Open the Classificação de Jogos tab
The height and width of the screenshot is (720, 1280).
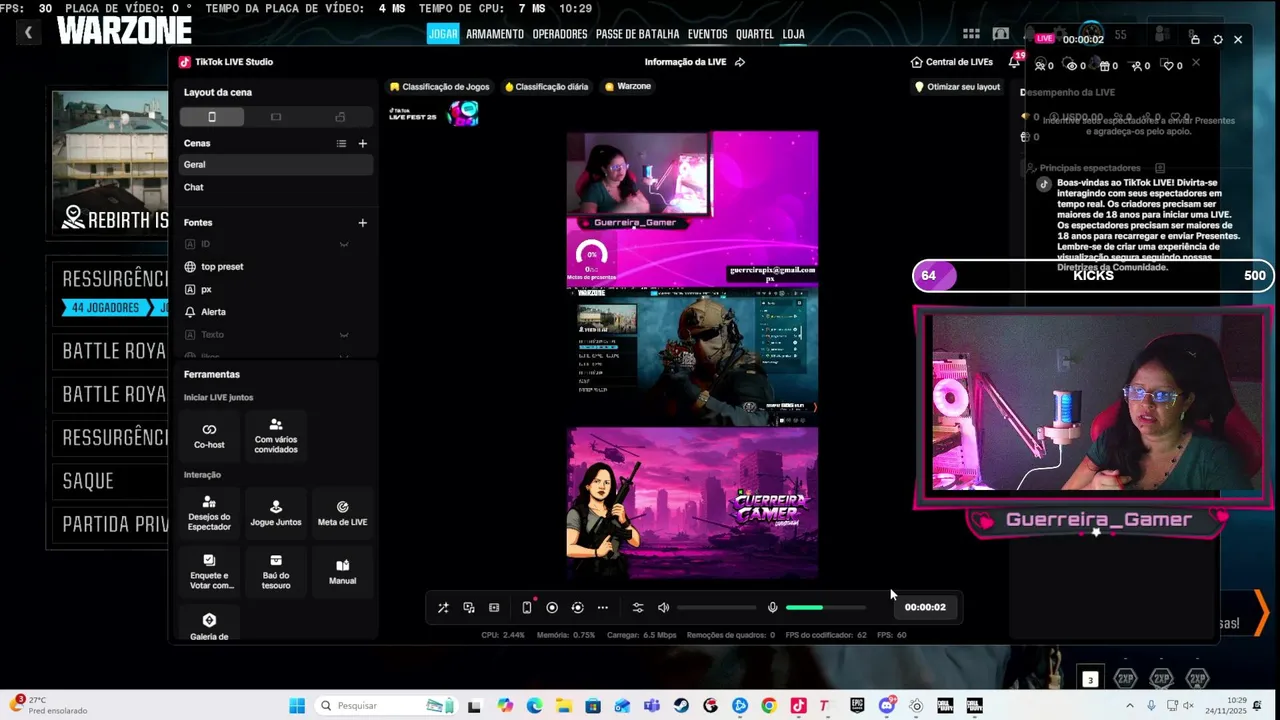(x=440, y=87)
